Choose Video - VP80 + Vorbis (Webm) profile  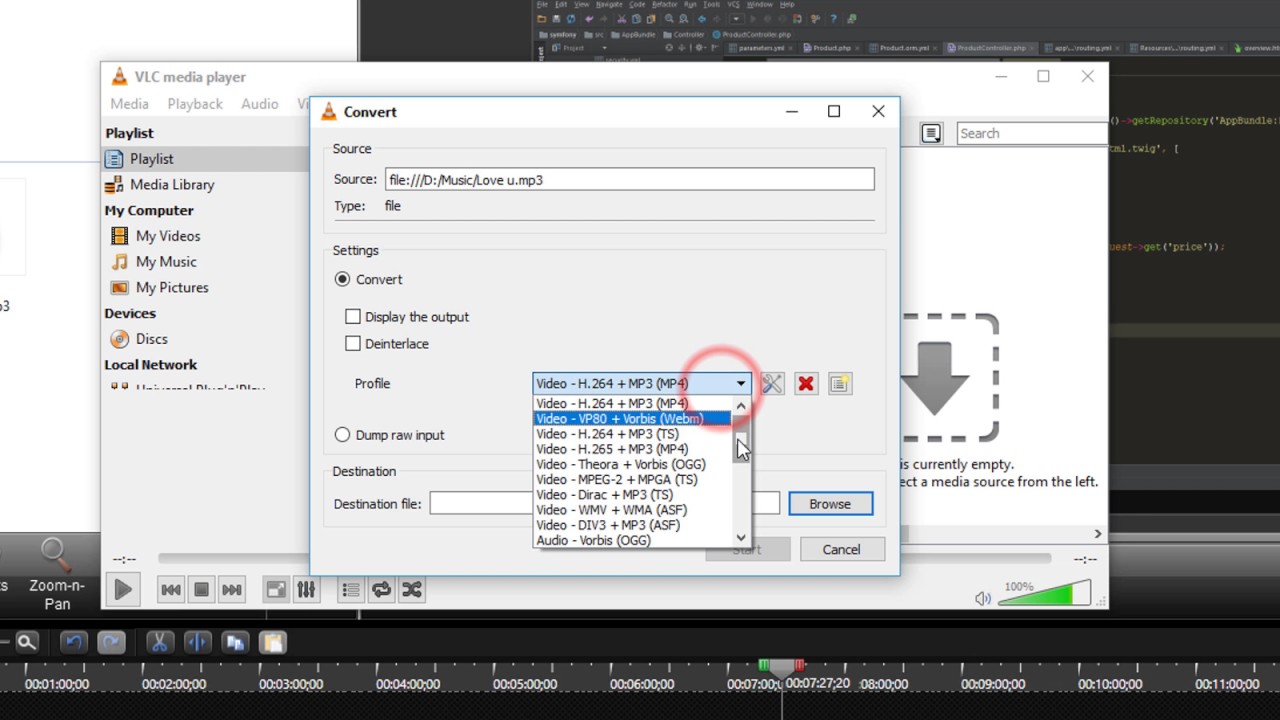pos(634,419)
